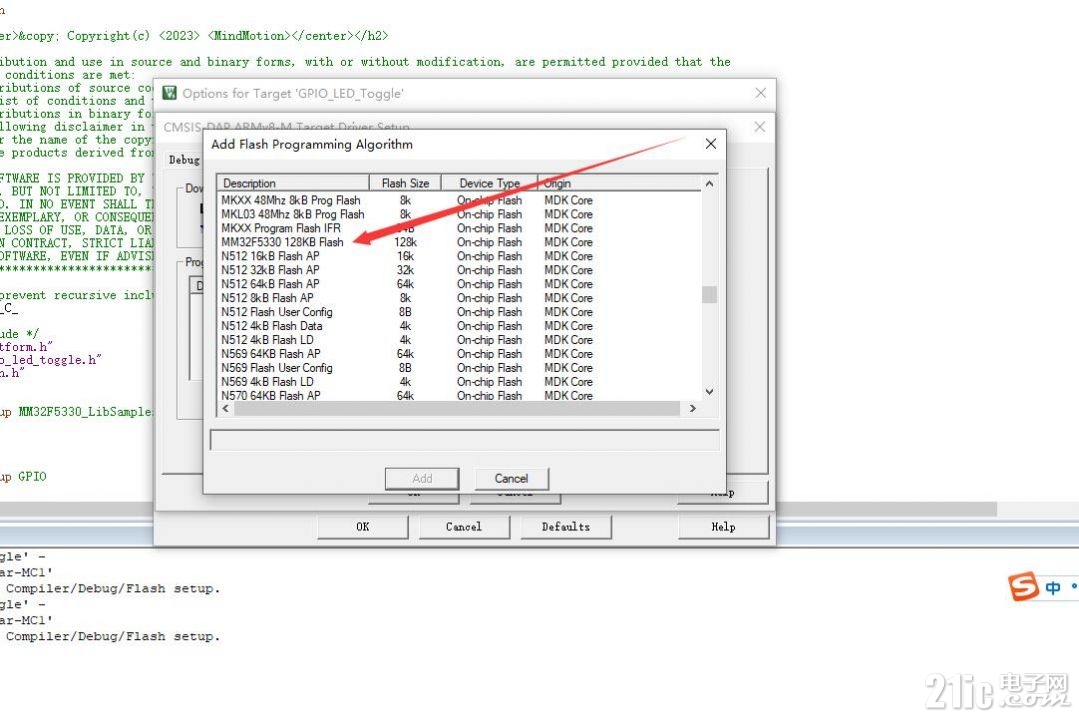The image size is (1079, 716).
Task: Close the Add Flash Programming Algorithm dialog
Action: coord(711,143)
